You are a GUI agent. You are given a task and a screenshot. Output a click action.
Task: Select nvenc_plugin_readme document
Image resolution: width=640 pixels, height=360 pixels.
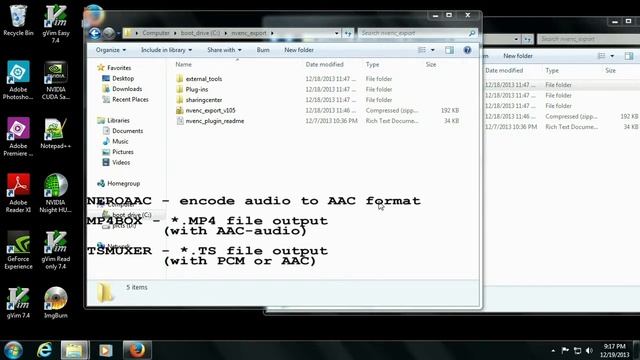point(210,121)
